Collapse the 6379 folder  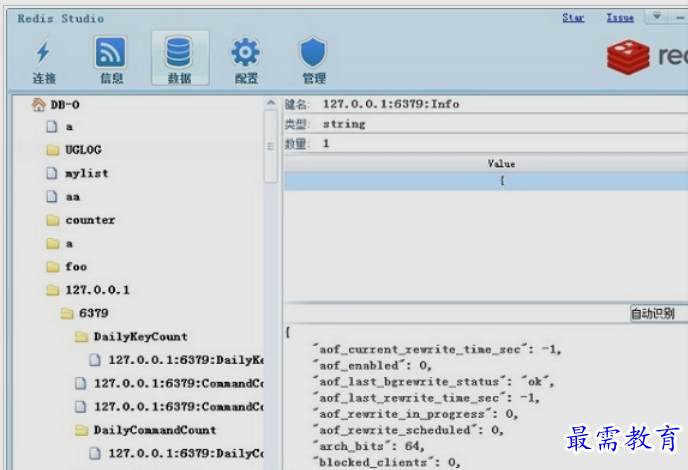93,313
